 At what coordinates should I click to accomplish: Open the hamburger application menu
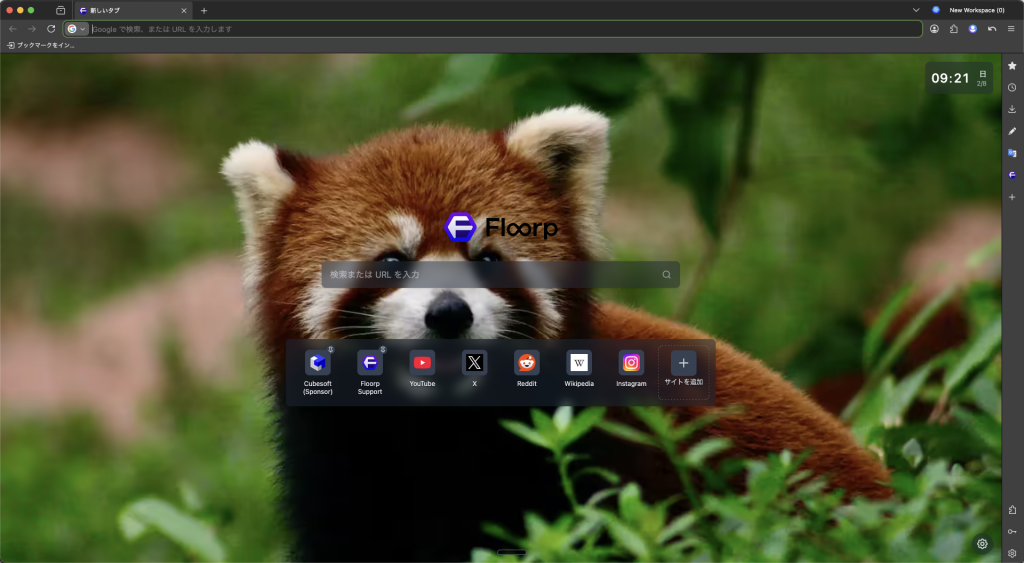coord(1011,29)
